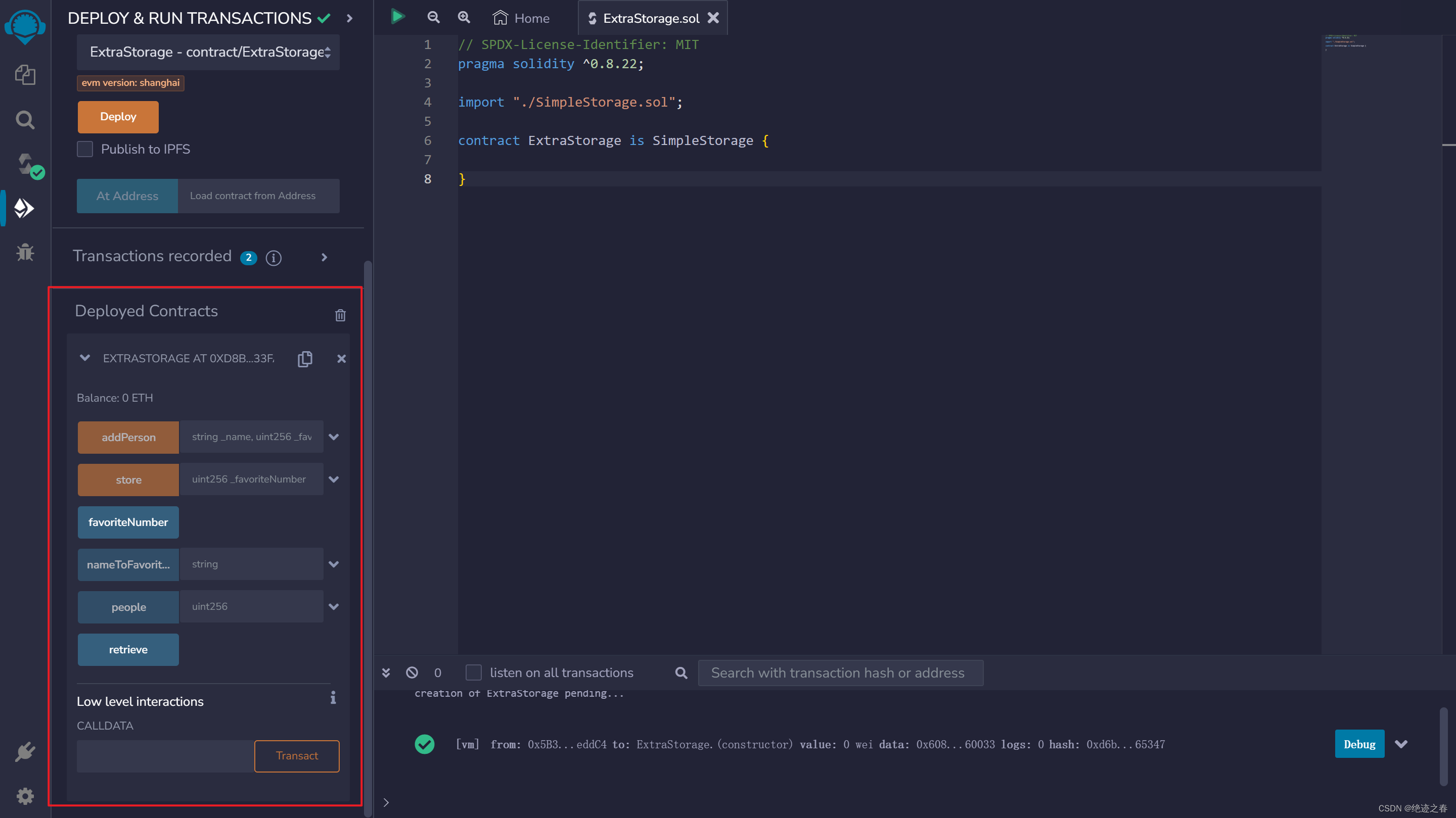Collapse the EXTRASTORAGE deployed contract instance
The height and width of the screenshot is (818, 1456).
pyautogui.click(x=85, y=358)
